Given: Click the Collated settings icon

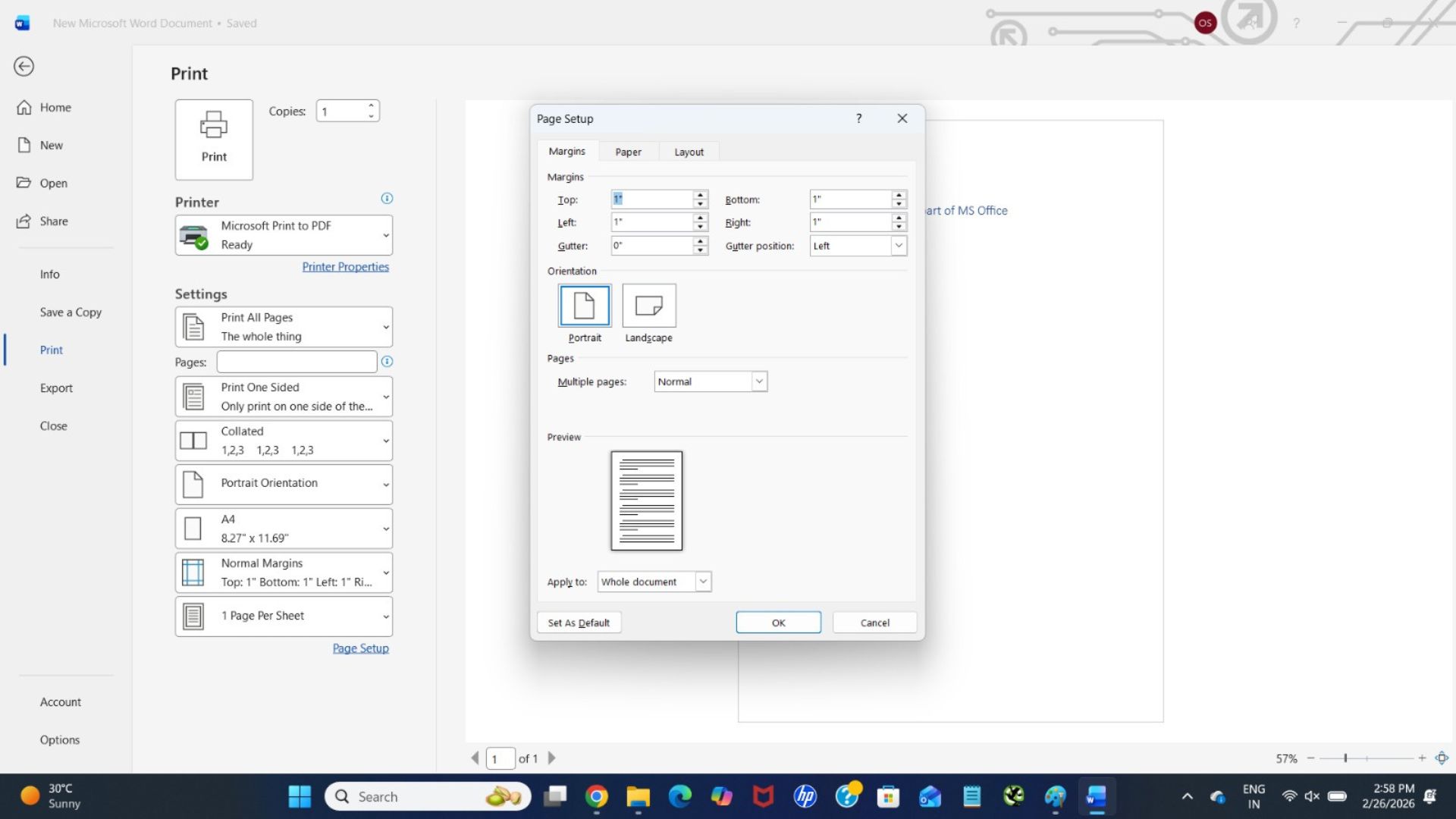Looking at the screenshot, I should pyautogui.click(x=194, y=440).
